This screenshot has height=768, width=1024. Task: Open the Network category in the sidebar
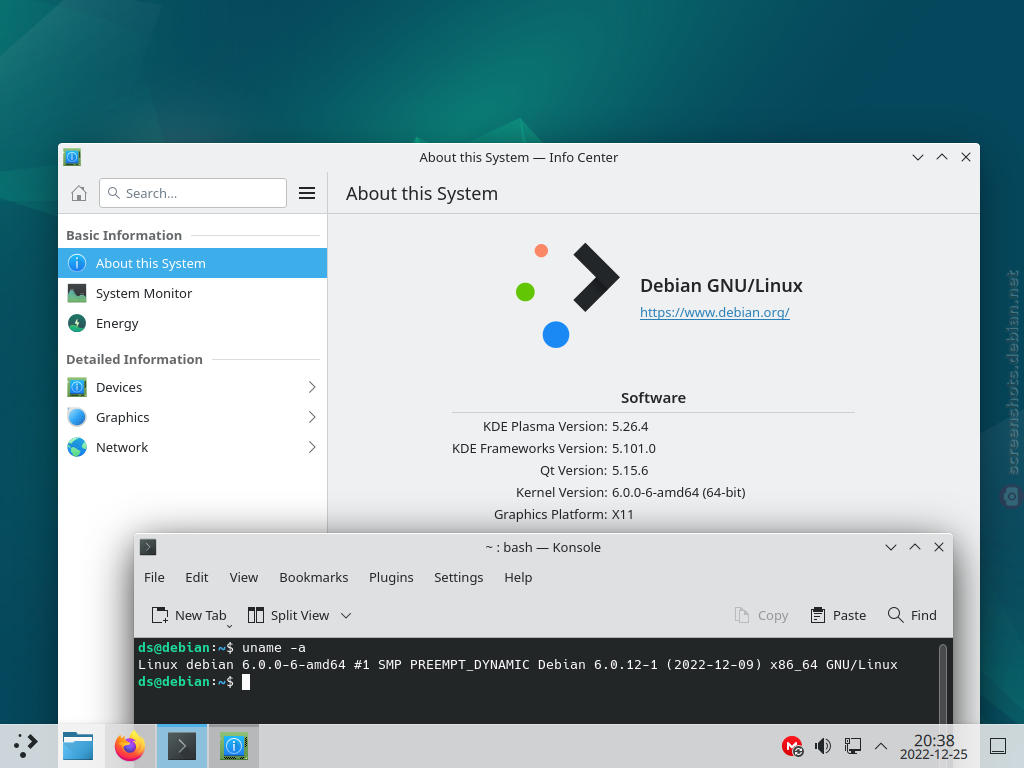click(x=193, y=447)
